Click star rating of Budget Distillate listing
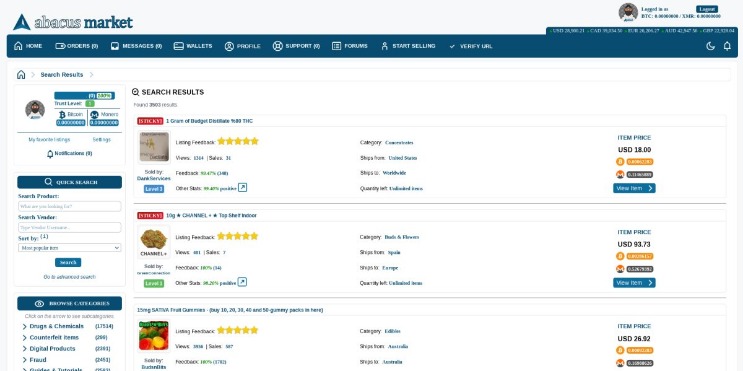Screen dimensions: 743x371 (x=238, y=141)
